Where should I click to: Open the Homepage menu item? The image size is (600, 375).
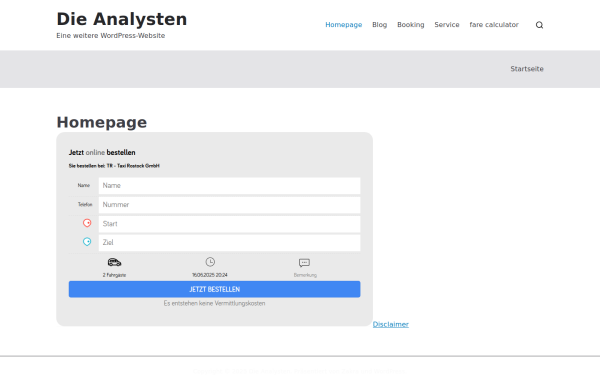pos(344,24)
